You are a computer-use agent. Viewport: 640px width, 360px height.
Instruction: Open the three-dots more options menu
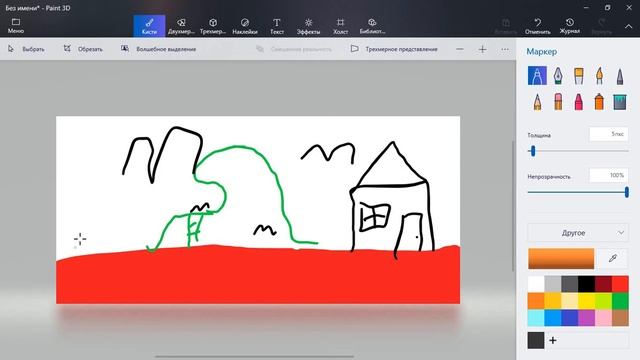click(505, 49)
